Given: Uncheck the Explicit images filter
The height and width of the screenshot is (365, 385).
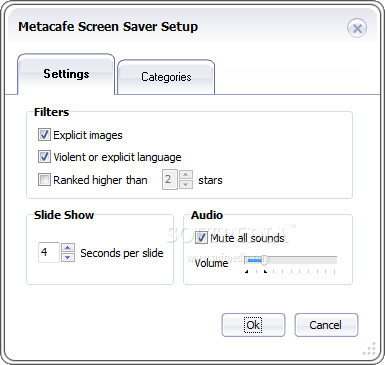Looking at the screenshot, I should [x=44, y=135].
